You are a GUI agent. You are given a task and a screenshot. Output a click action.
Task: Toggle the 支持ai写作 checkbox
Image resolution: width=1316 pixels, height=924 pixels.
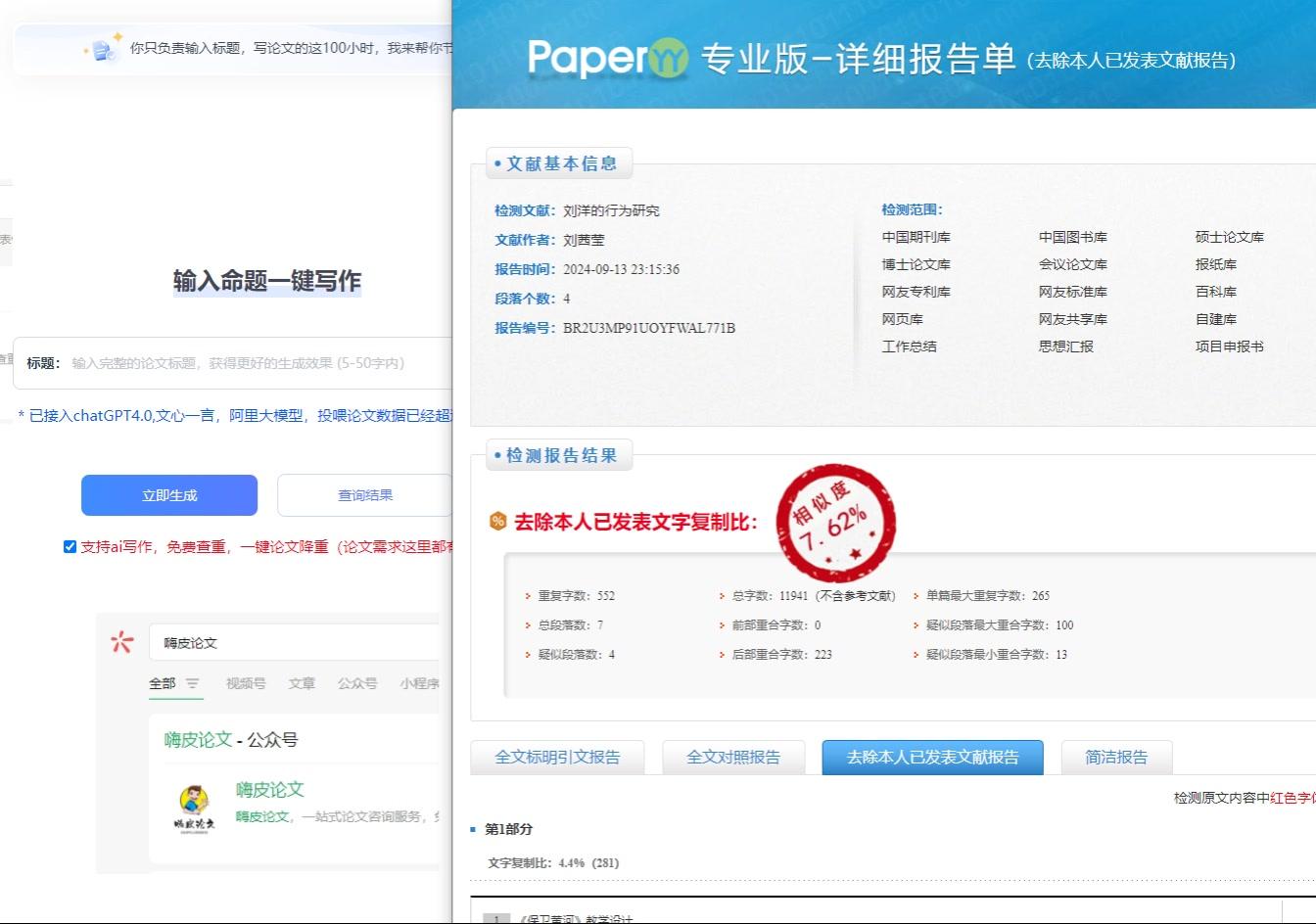70,547
